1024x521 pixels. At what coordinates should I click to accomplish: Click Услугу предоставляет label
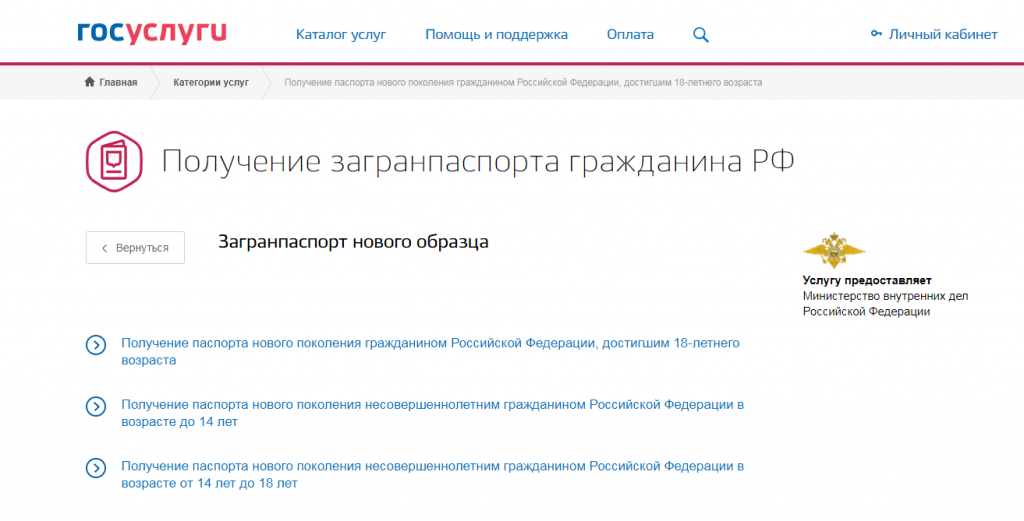tap(867, 280)
